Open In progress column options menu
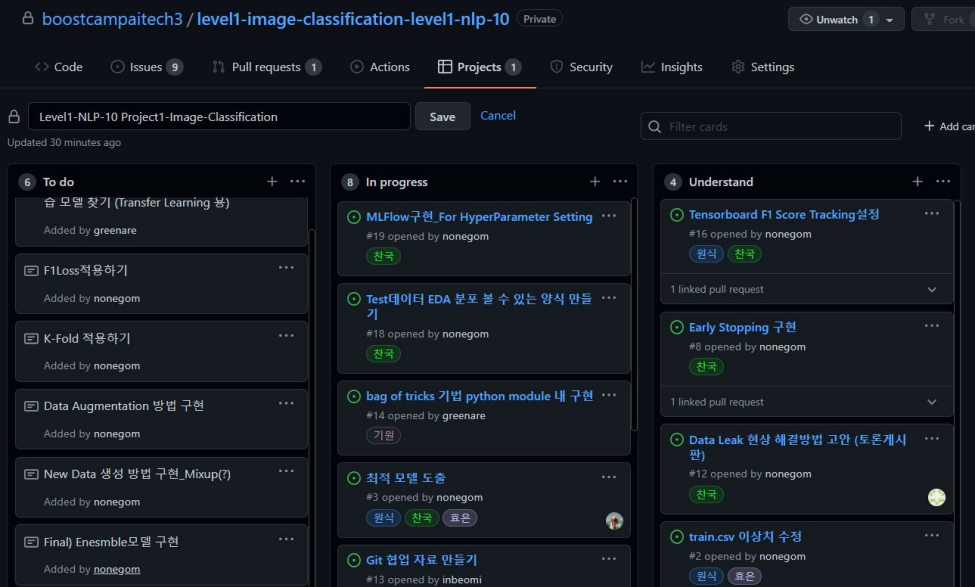Viewport: 975px width, 587px height. click(x=620, y=182)
